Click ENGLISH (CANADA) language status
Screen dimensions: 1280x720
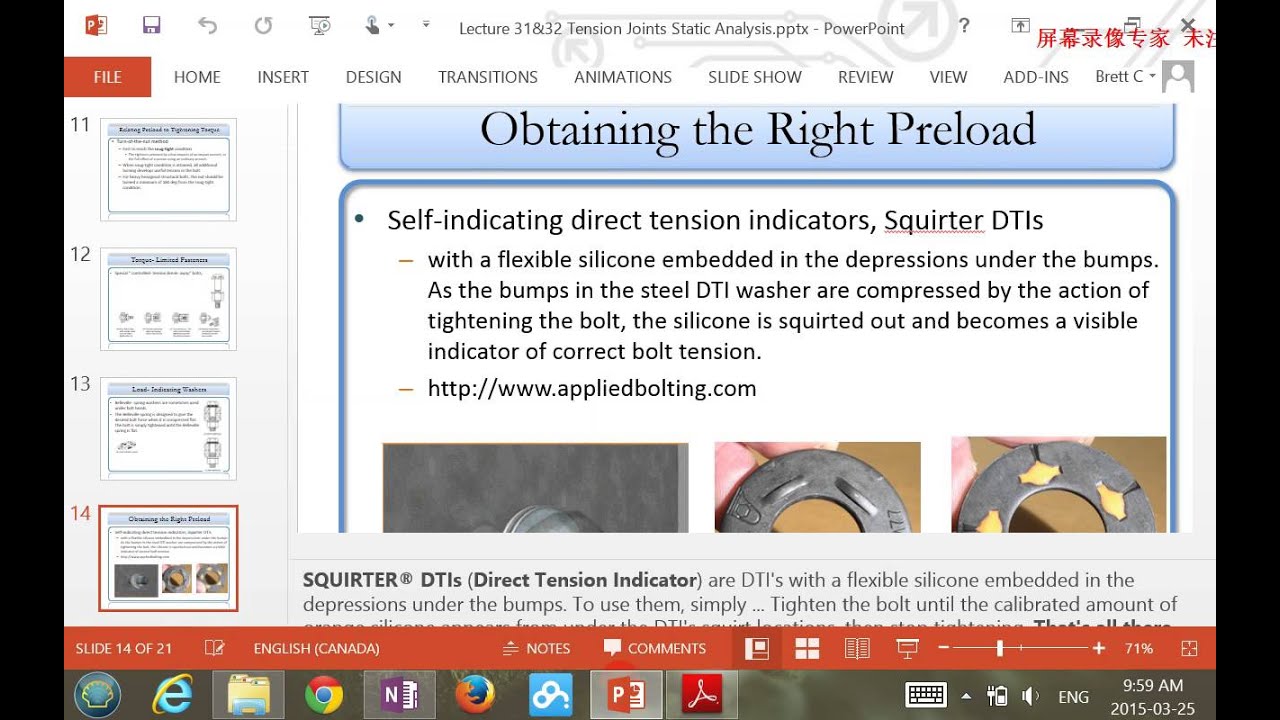(x=316, y=648)
